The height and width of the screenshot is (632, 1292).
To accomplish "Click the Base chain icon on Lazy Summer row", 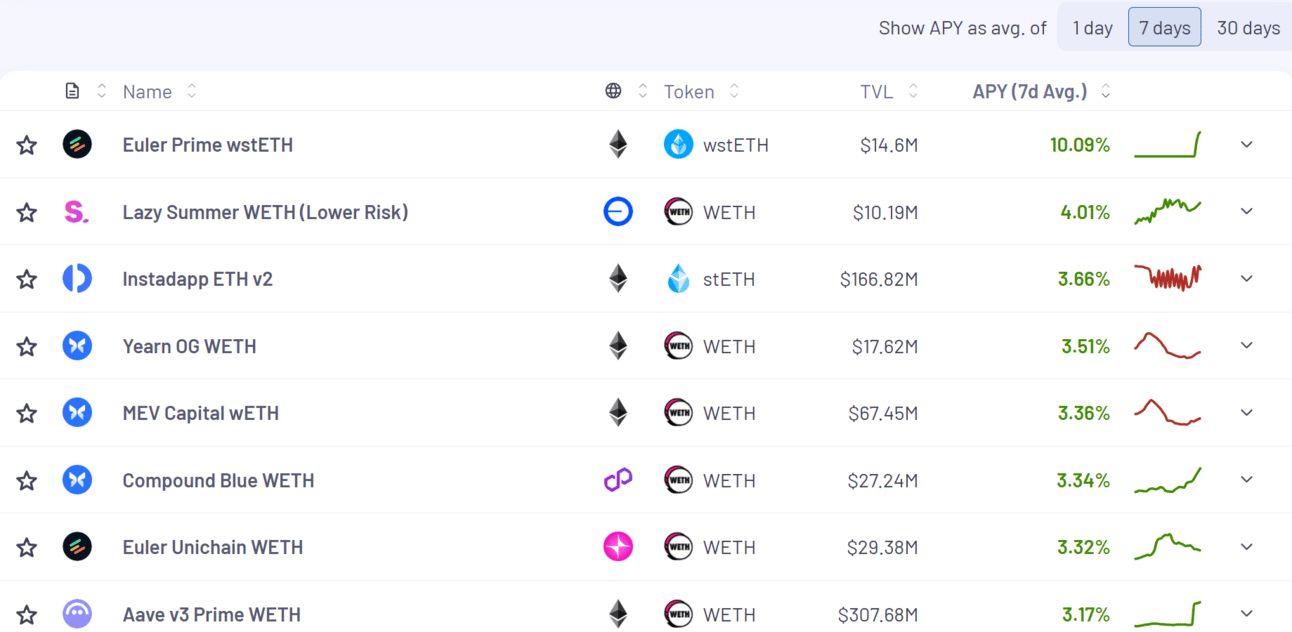I will (x=618, y=212).
